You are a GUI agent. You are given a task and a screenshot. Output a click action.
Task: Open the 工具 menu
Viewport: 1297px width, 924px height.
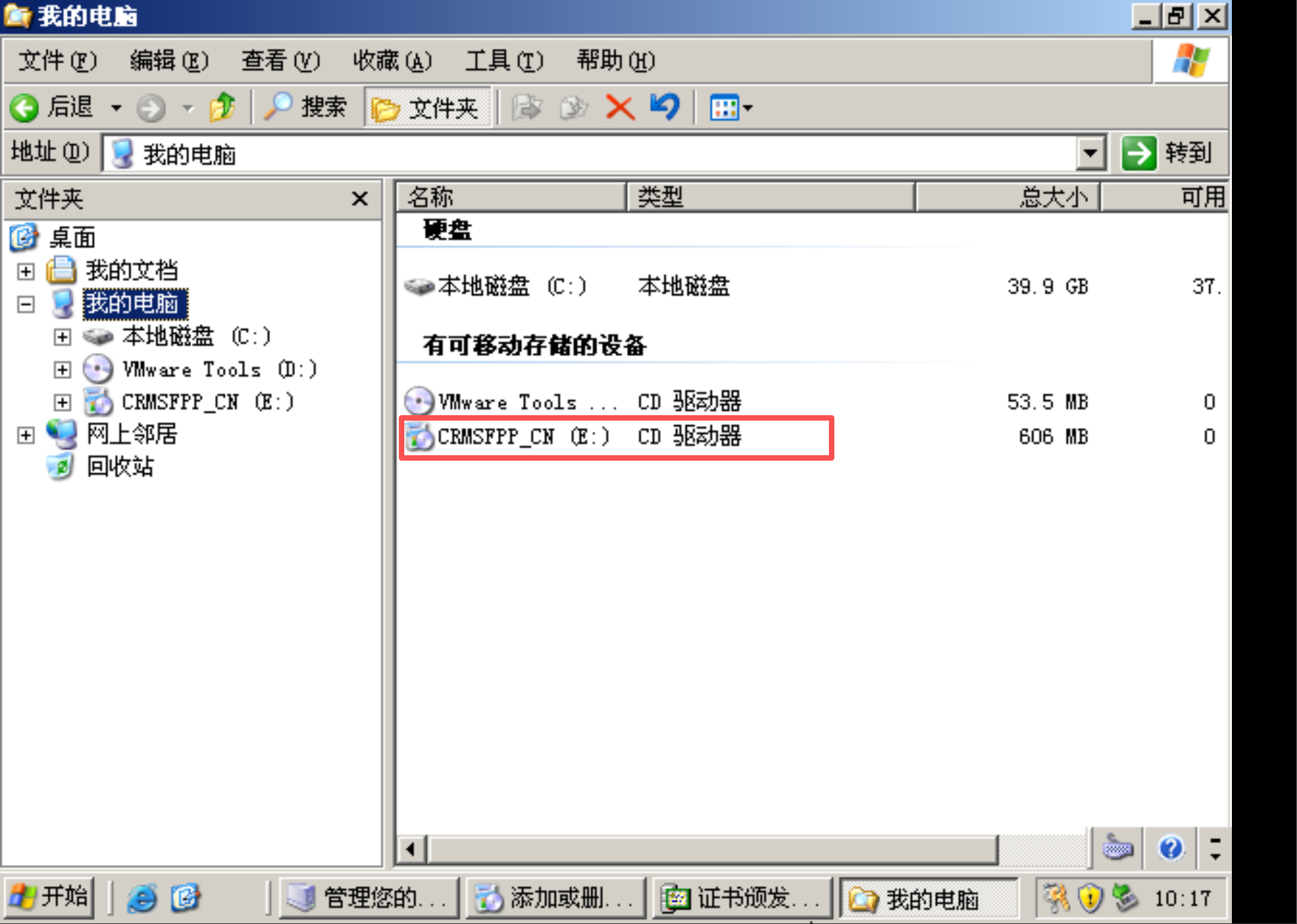[x=503, y=60]
